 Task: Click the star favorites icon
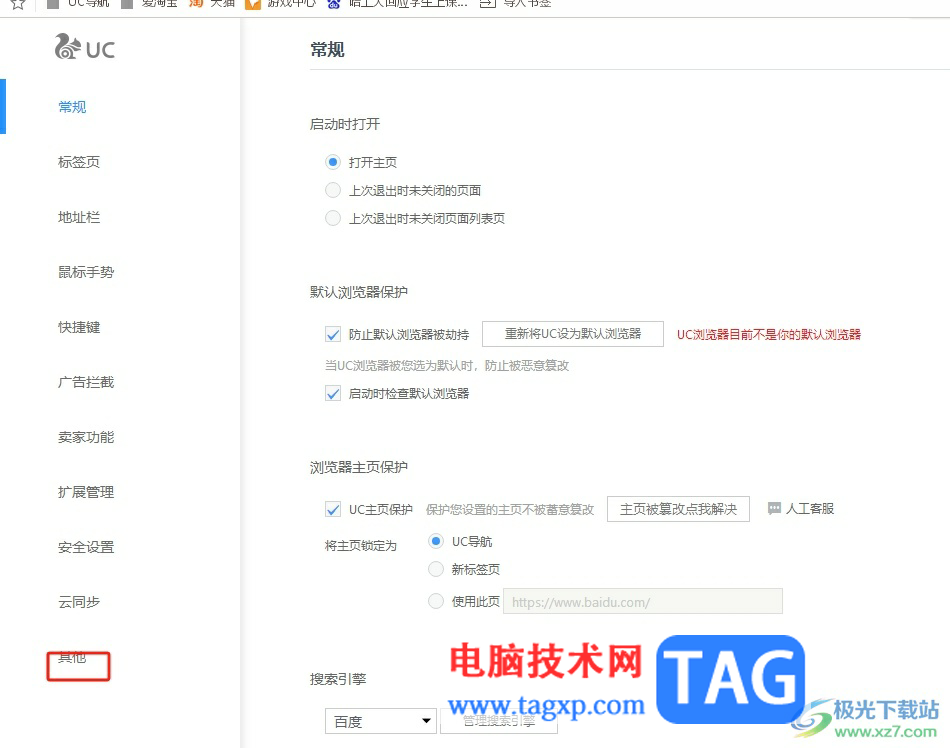16,5
